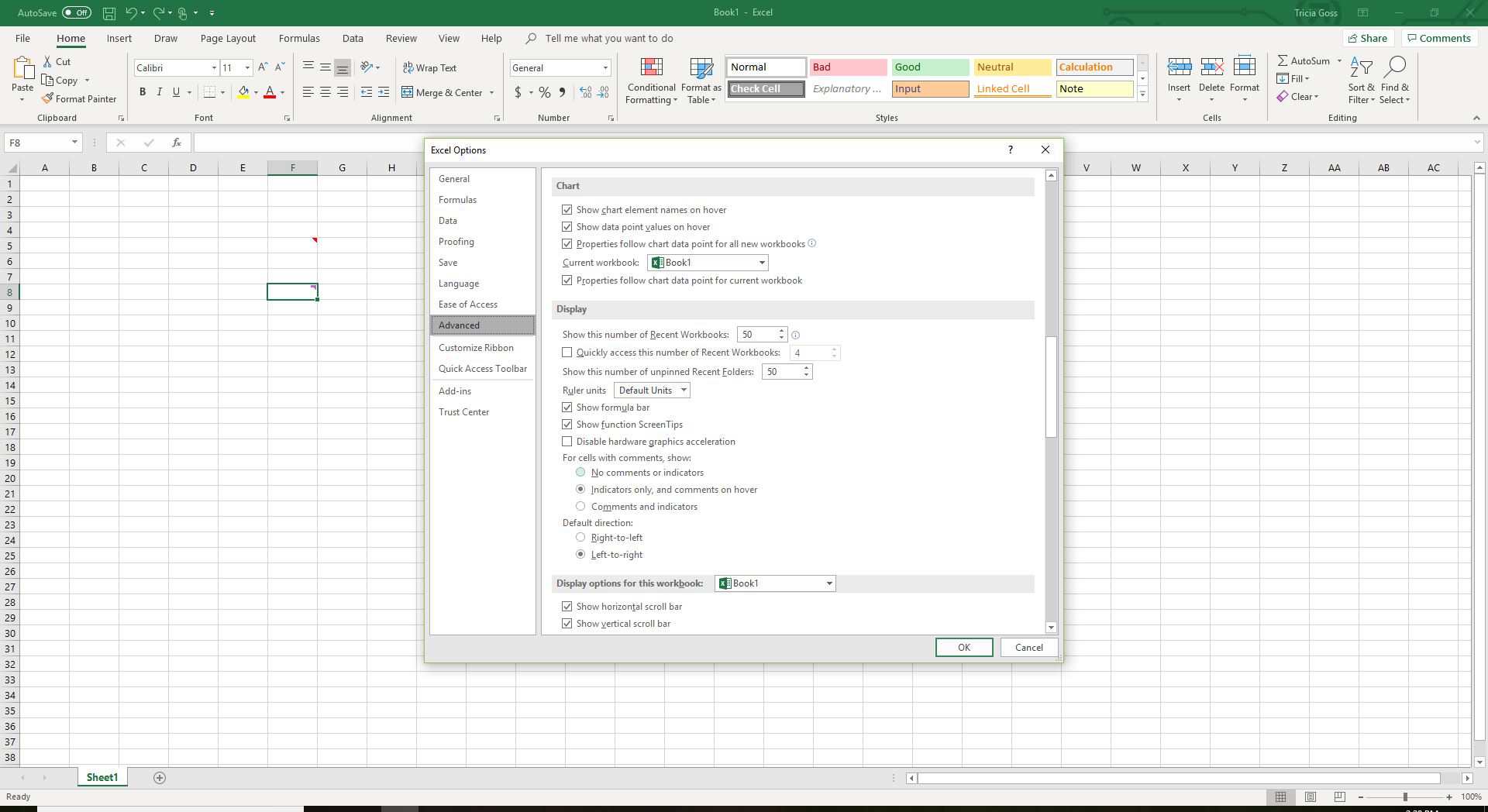This screenshot has width=1488, height=812.
Task: Open Display options for this workbook dropdown
Action: click(775, 583)
